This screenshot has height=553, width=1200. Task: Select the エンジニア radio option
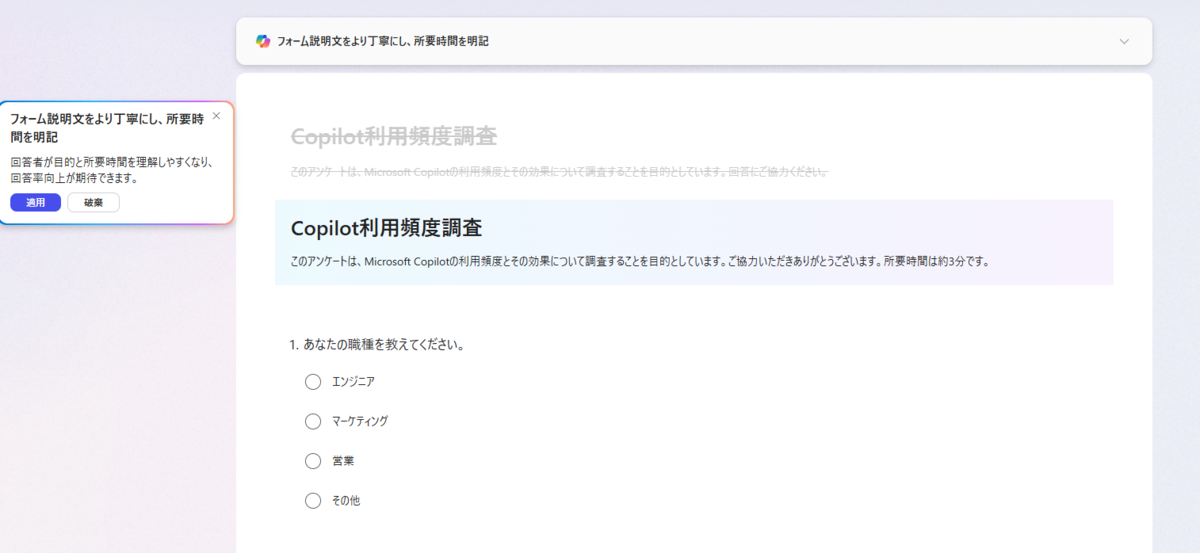[313, 381]
